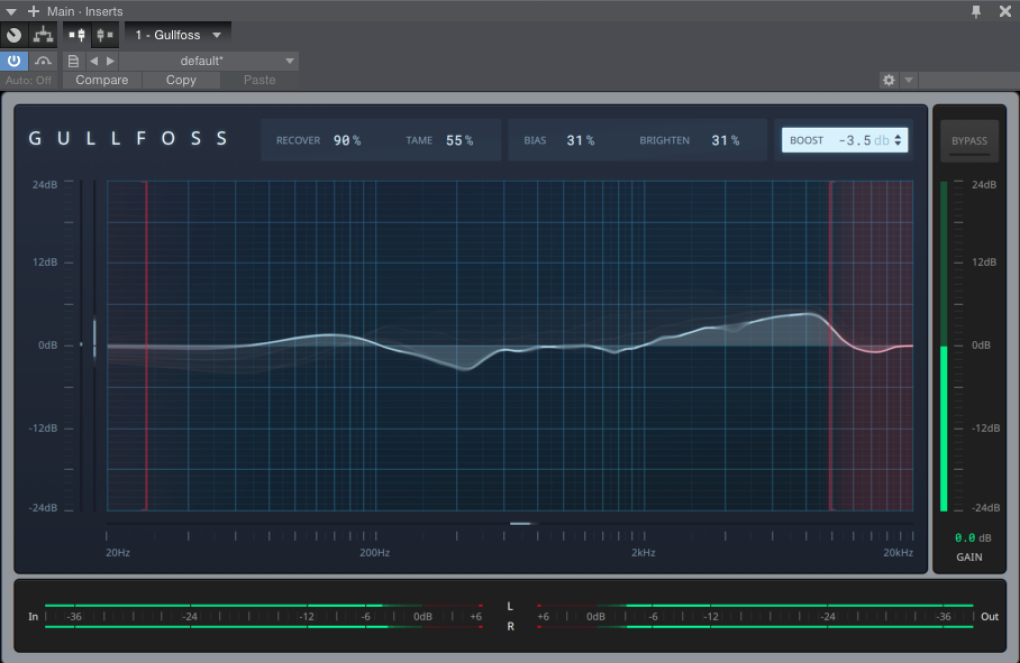Click the Compare button
Screen dimensions: 1020x663
pos(101,80)
